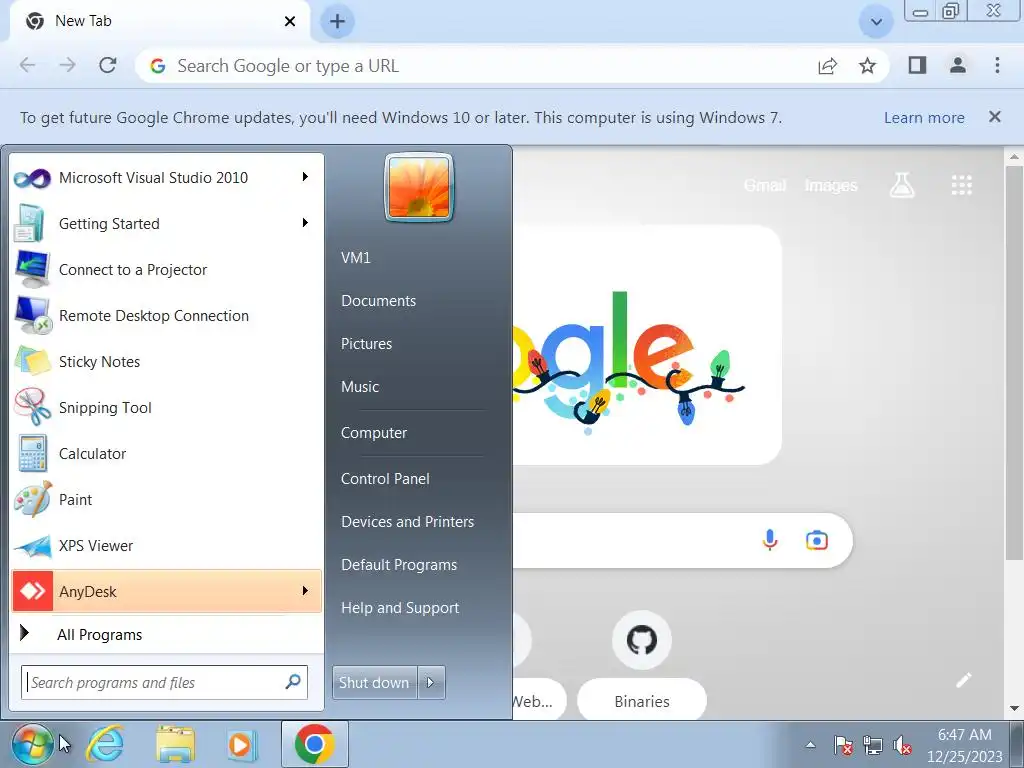
Task: Click the user account flower picture
Action: 419,188
